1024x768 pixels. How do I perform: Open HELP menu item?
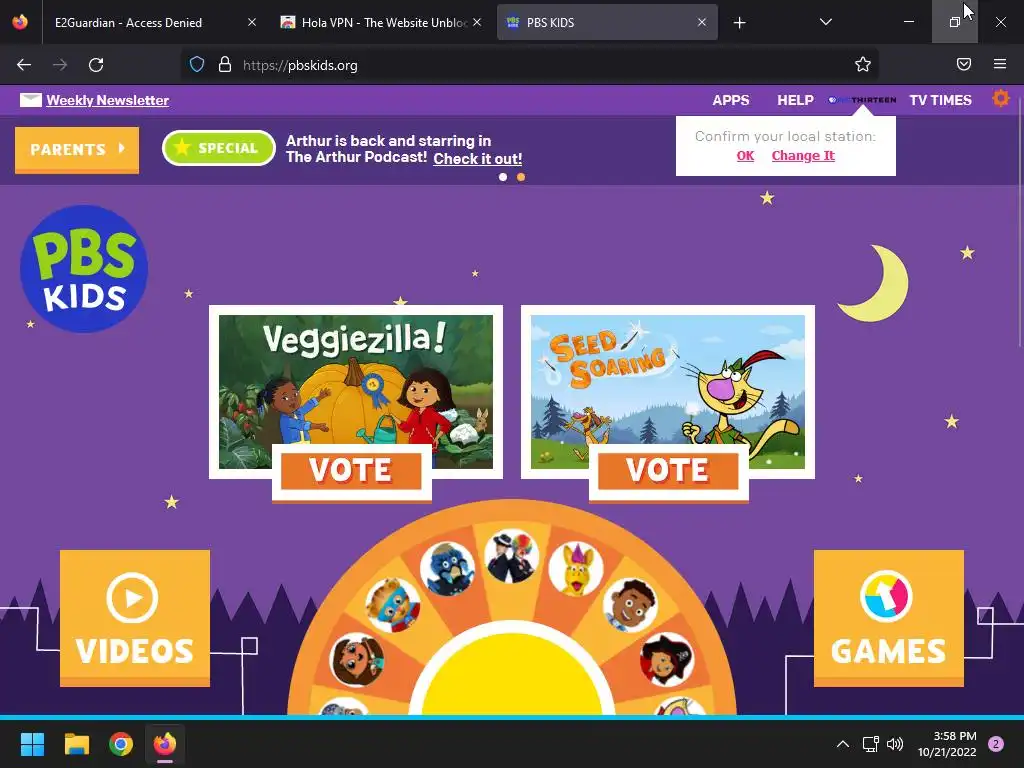click(x=795, y=100)
